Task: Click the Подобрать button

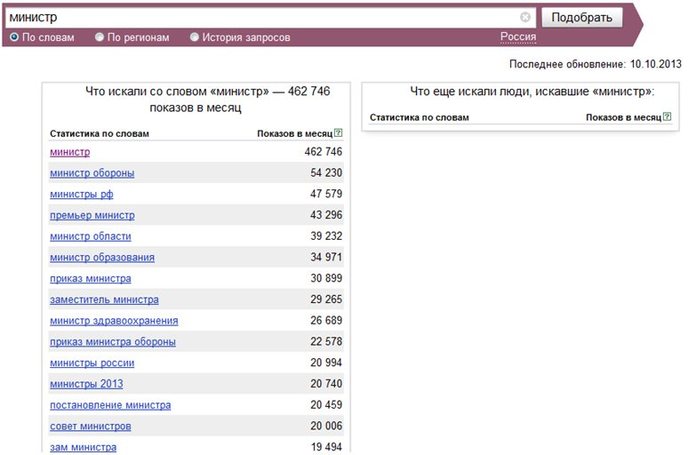Action: point(582,18)
